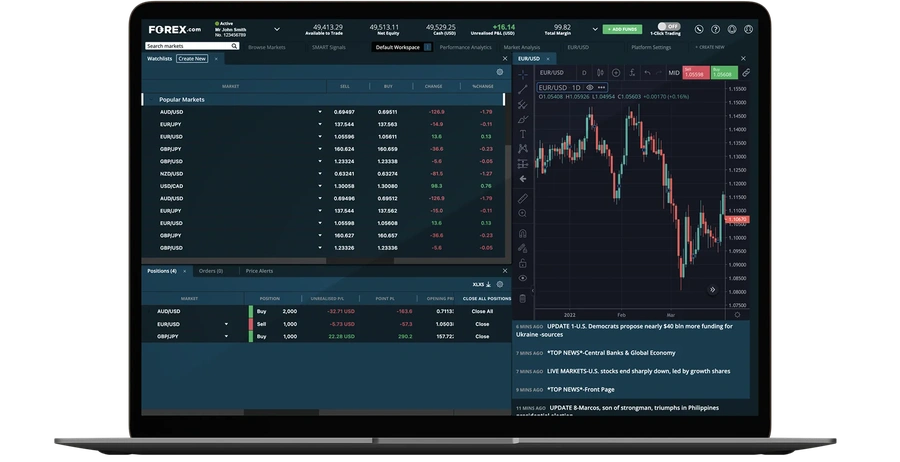Viewport: 900px width, 462px height.
Task: Click the green Add Funds button
Action: 622,29
